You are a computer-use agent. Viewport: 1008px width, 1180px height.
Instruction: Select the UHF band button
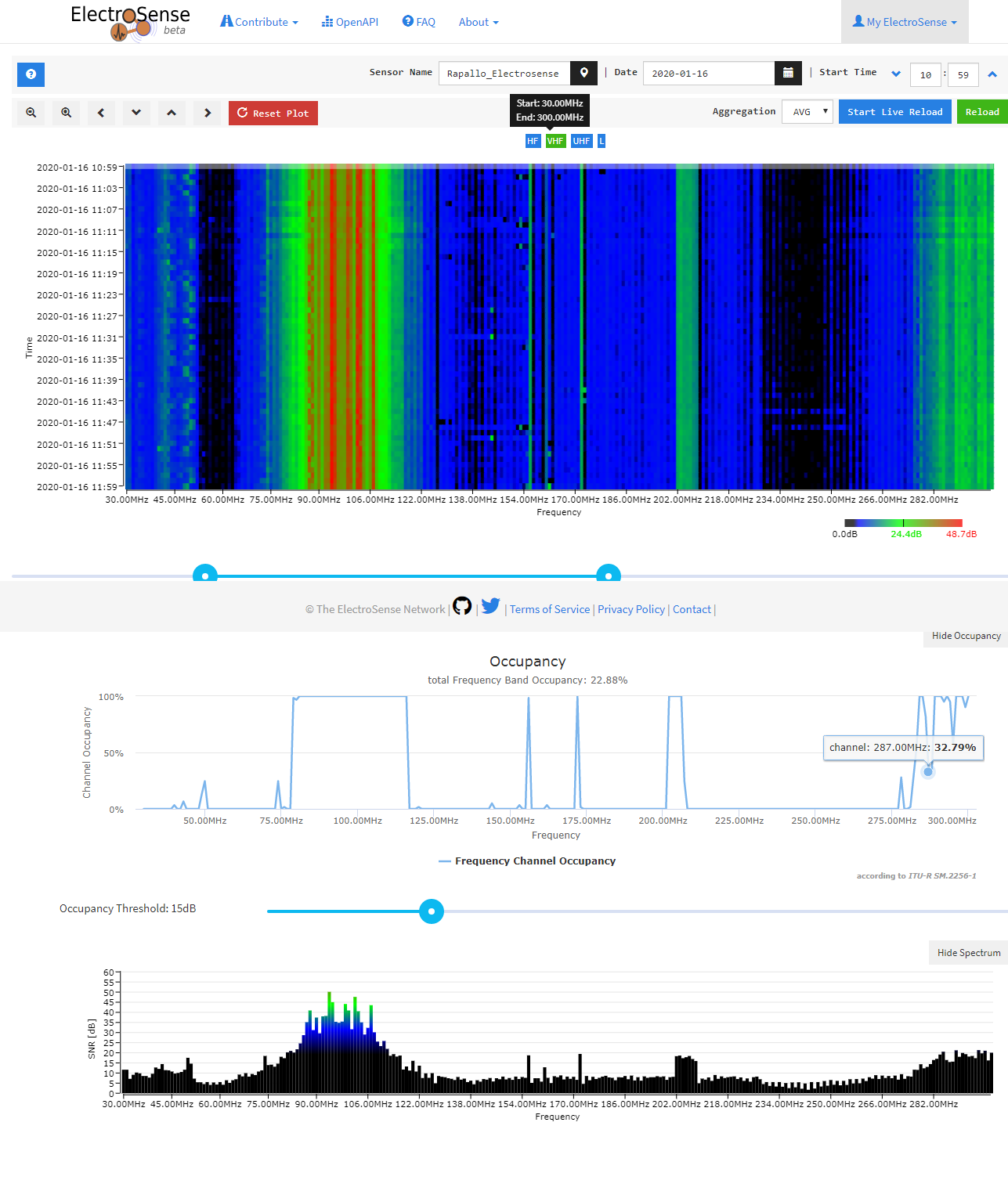[581, 141]
